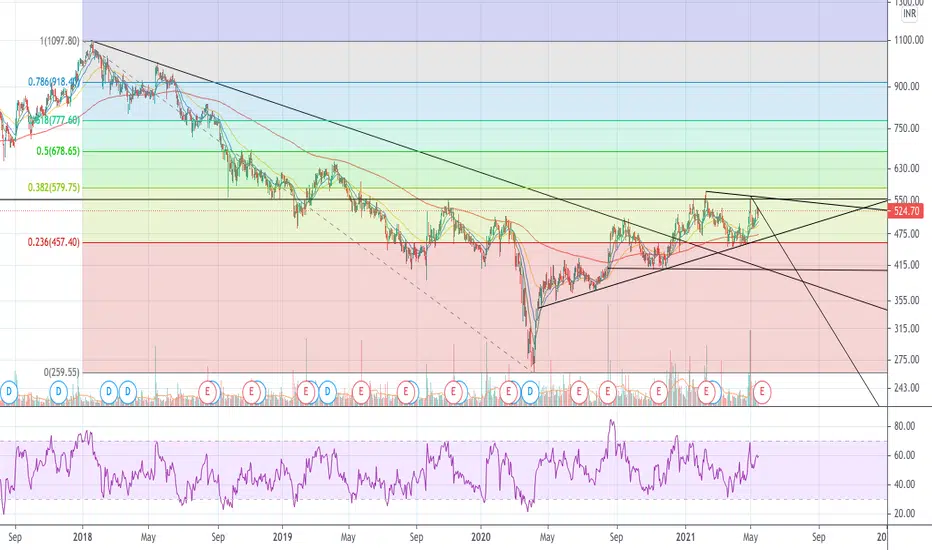Click the March 2020 dividend marker

(x=530, y=392)
